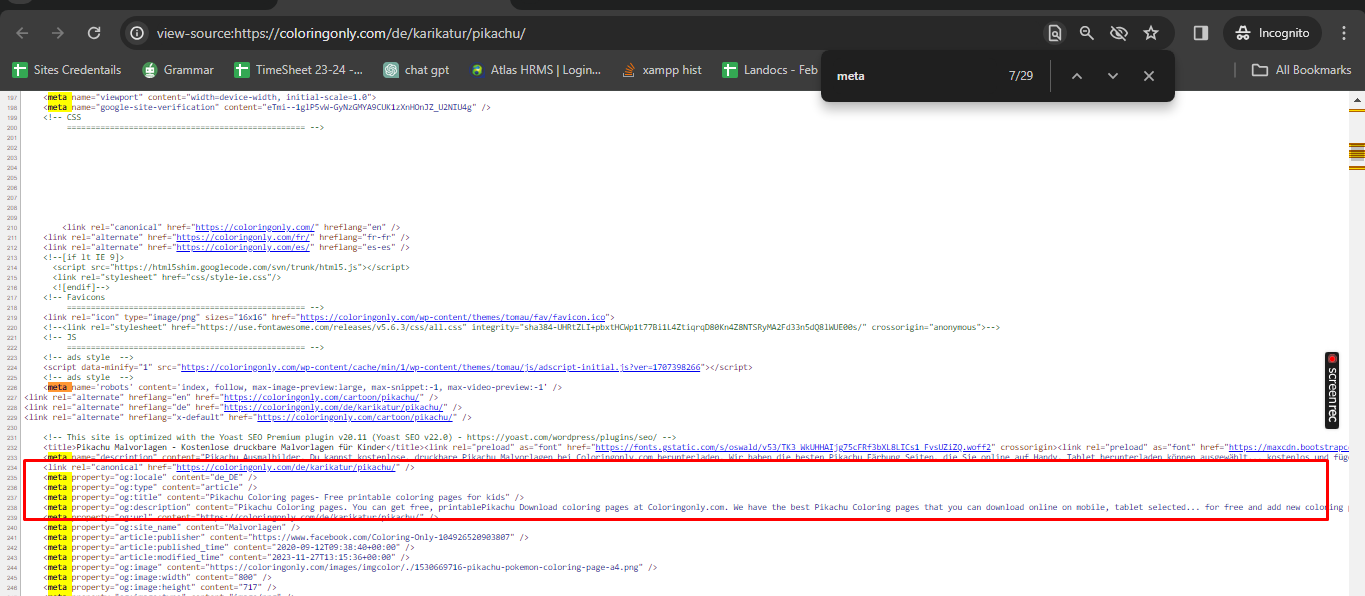Click the '<!-- Favicons' comment
The image size is (1365, 596).
tap(74, 297)
